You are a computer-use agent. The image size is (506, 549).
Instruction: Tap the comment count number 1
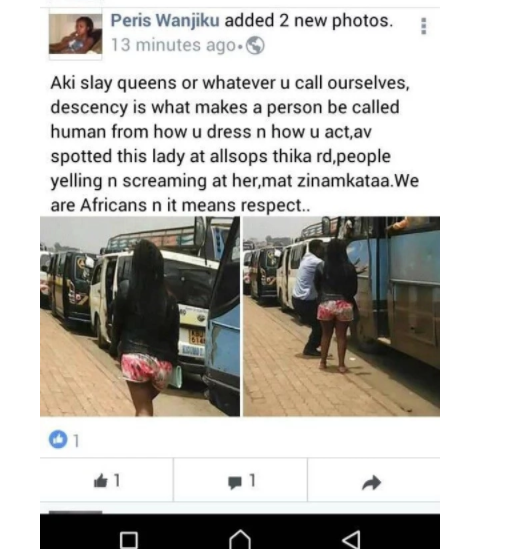click(x=252, y=480)
